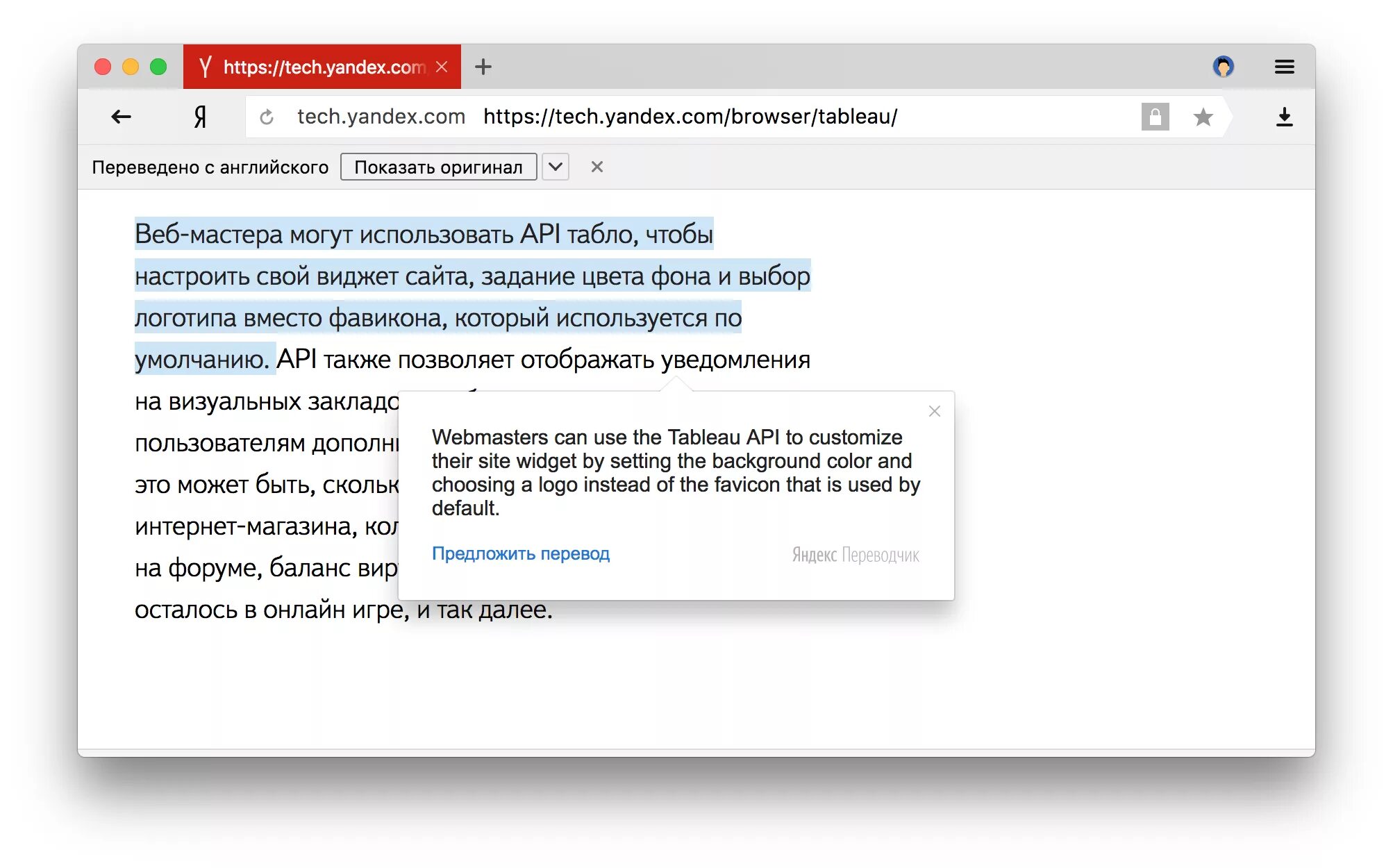Screen dimensions: 1393x868
Task: Expand translation options dropdown arrow
Action: click(x=555, y=167)
